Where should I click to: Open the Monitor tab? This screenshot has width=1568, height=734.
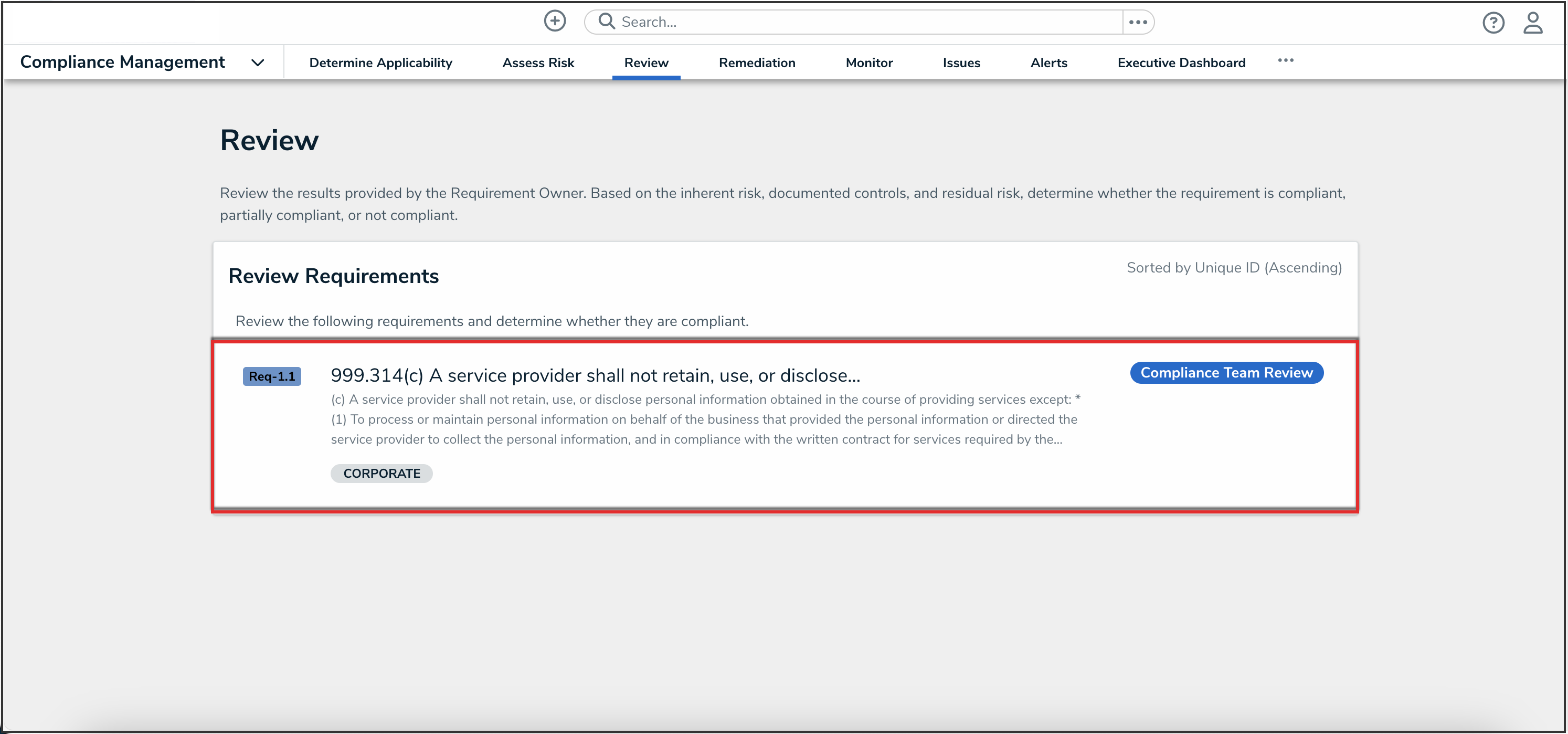tap(868, 62)
